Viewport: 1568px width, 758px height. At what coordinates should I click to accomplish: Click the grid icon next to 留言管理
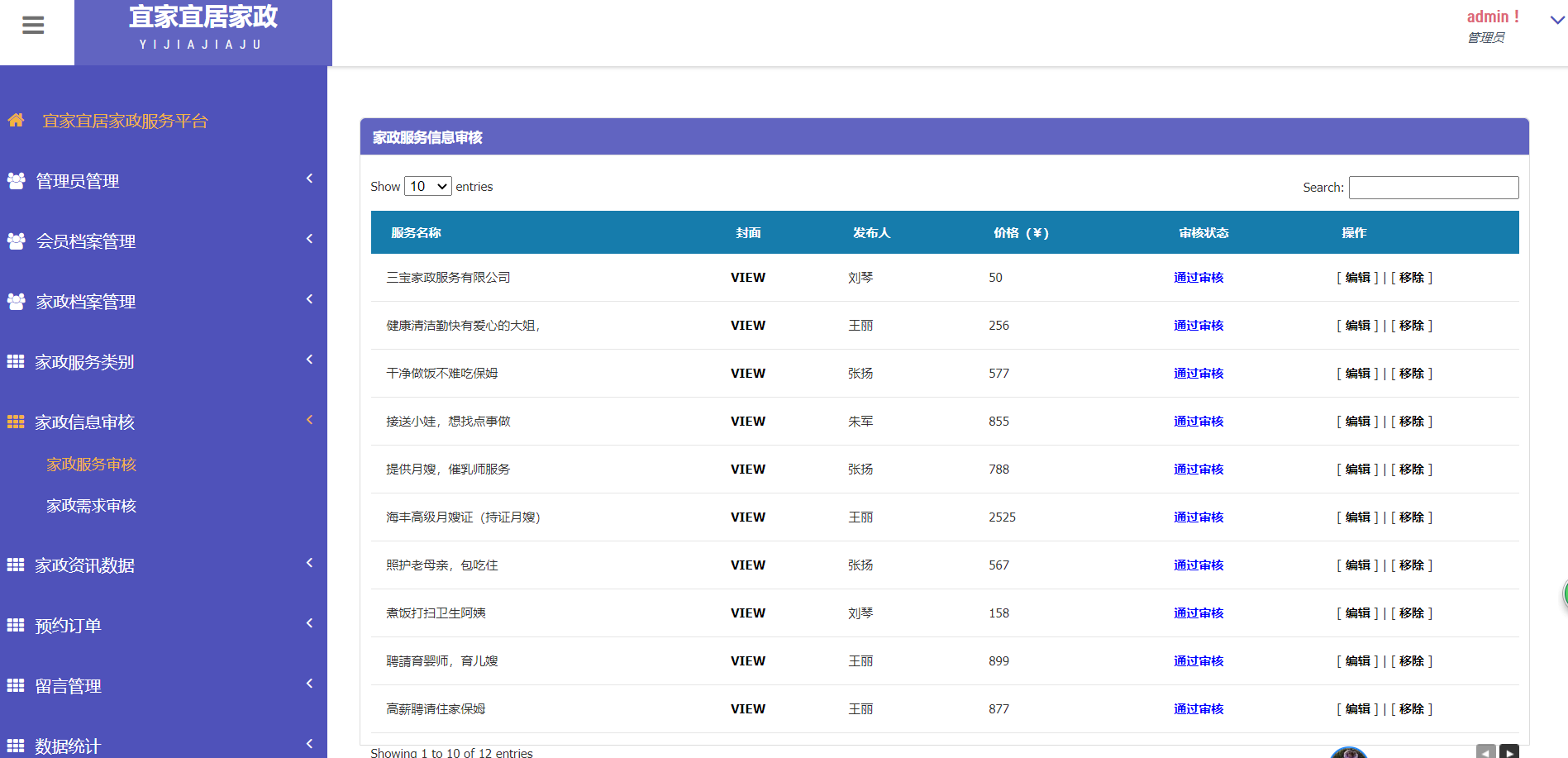click(x=16, y=685)
